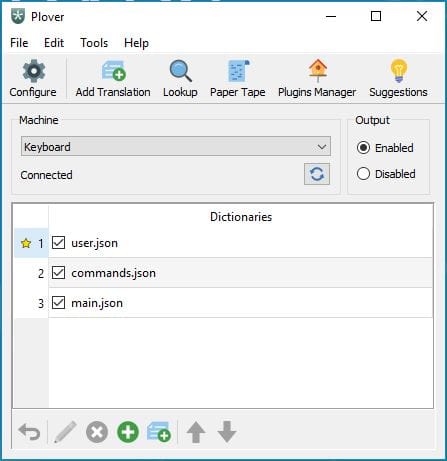This screenshot has width=447, height=461.
Task: Open the Plugins Manager birdhouse icon
Action: [318, 71]
